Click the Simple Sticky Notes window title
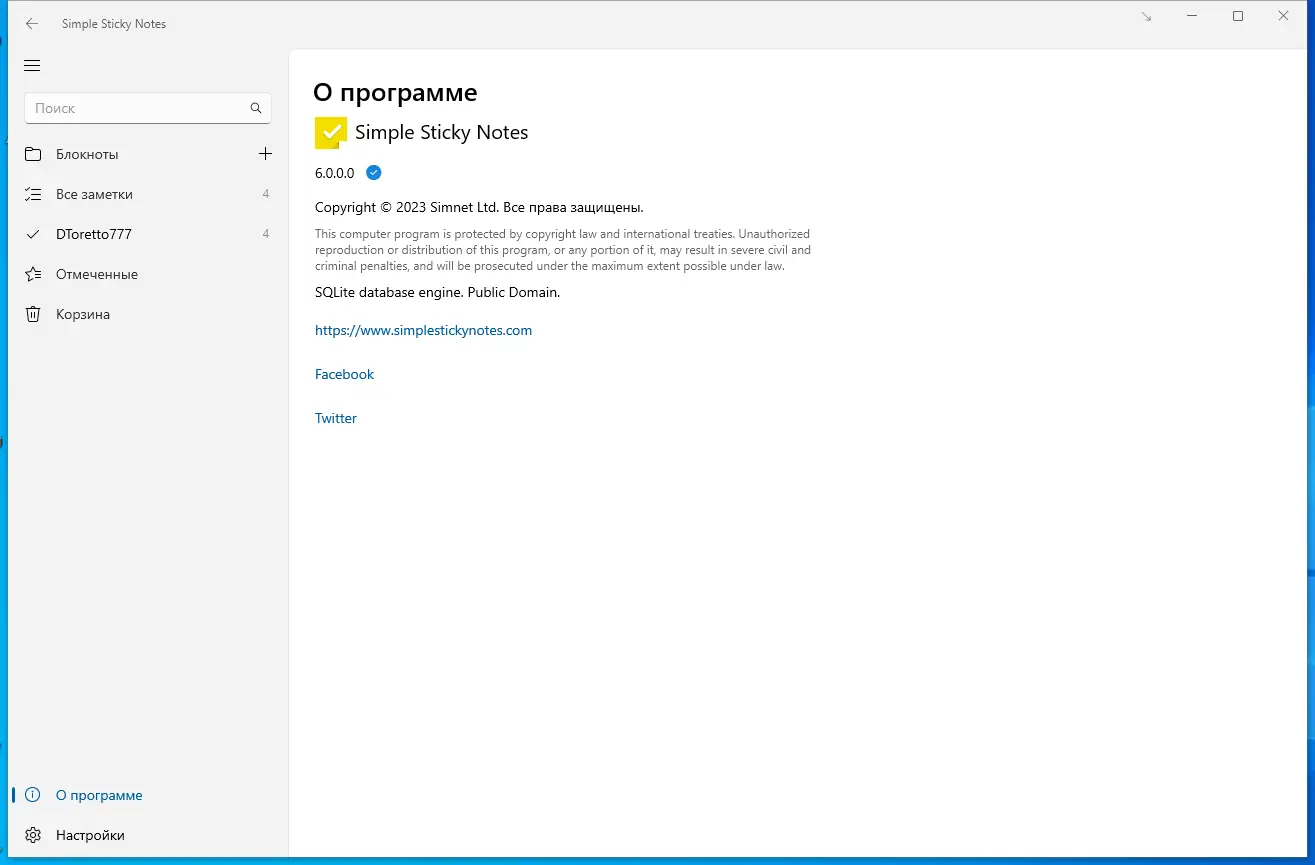1315x865 pixels. [x=114, y=24]
